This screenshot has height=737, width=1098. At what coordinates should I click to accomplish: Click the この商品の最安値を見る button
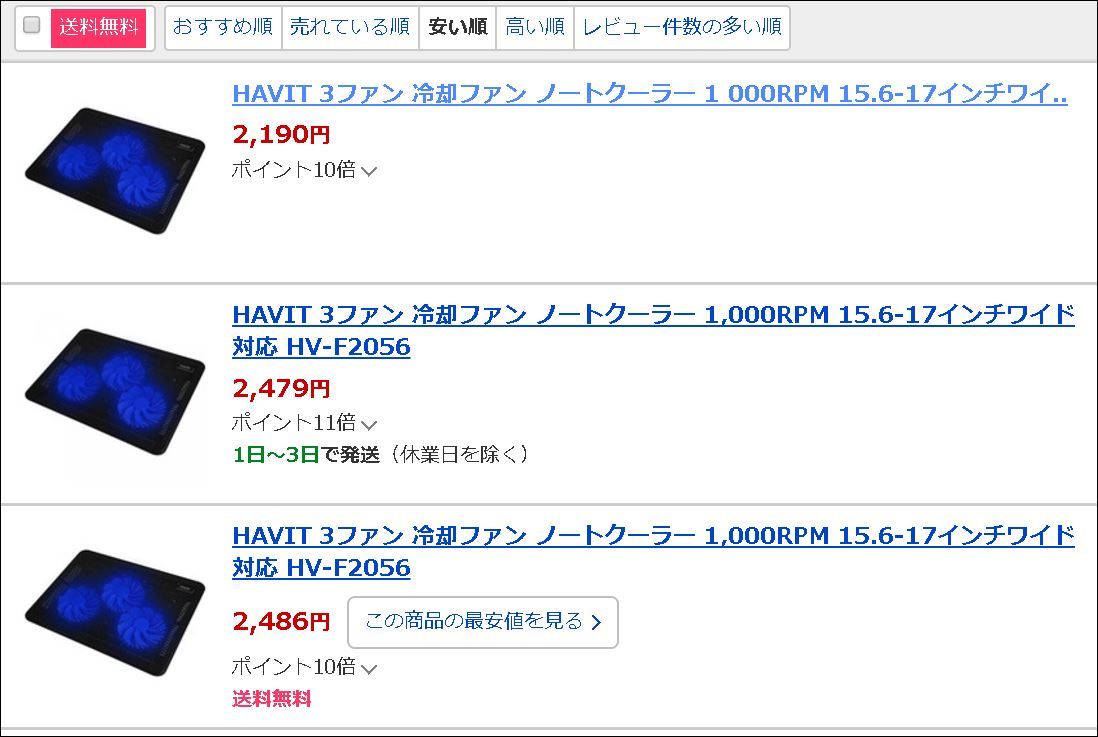482,622
